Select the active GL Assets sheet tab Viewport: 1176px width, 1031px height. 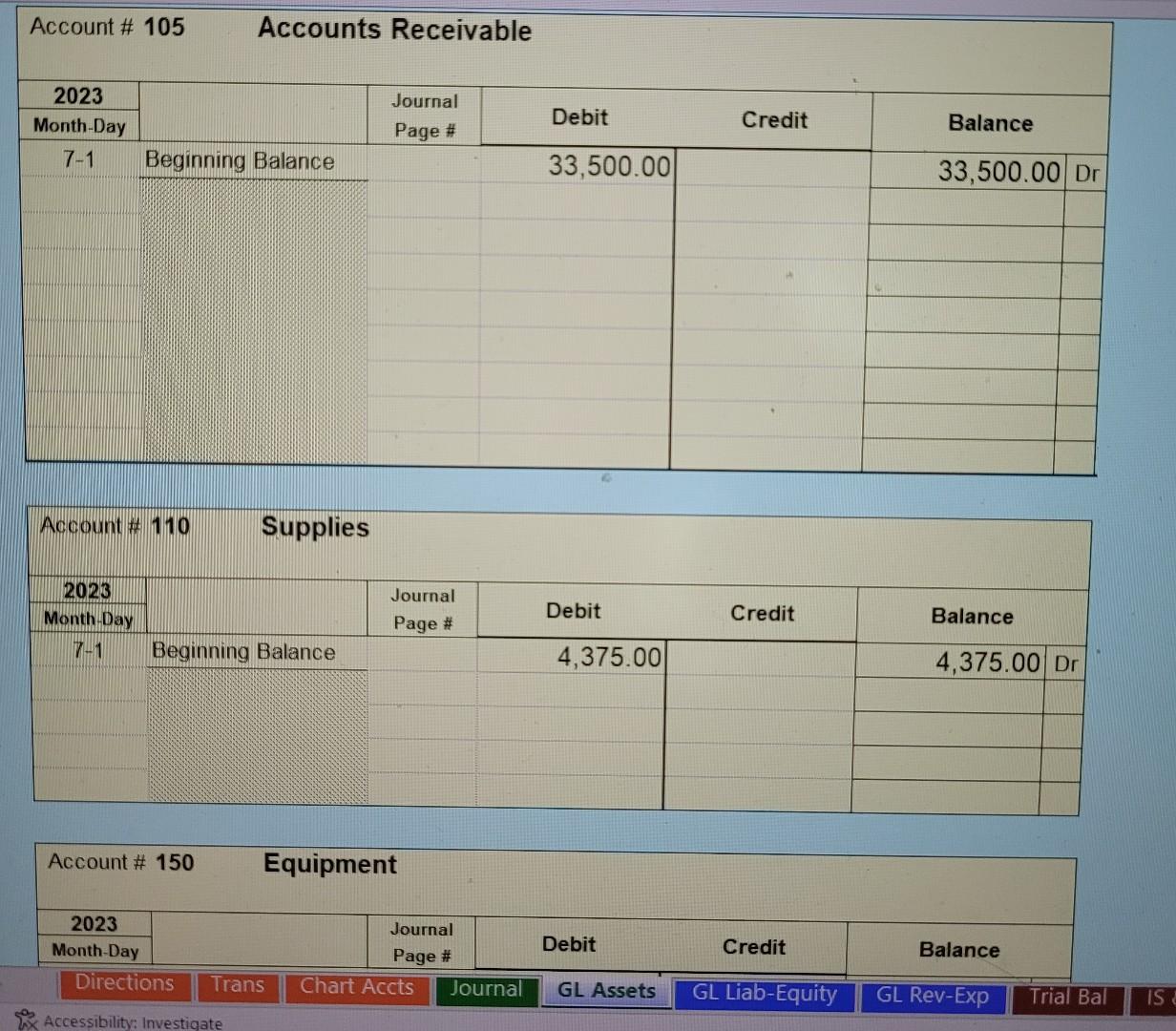tap(605, 992)
